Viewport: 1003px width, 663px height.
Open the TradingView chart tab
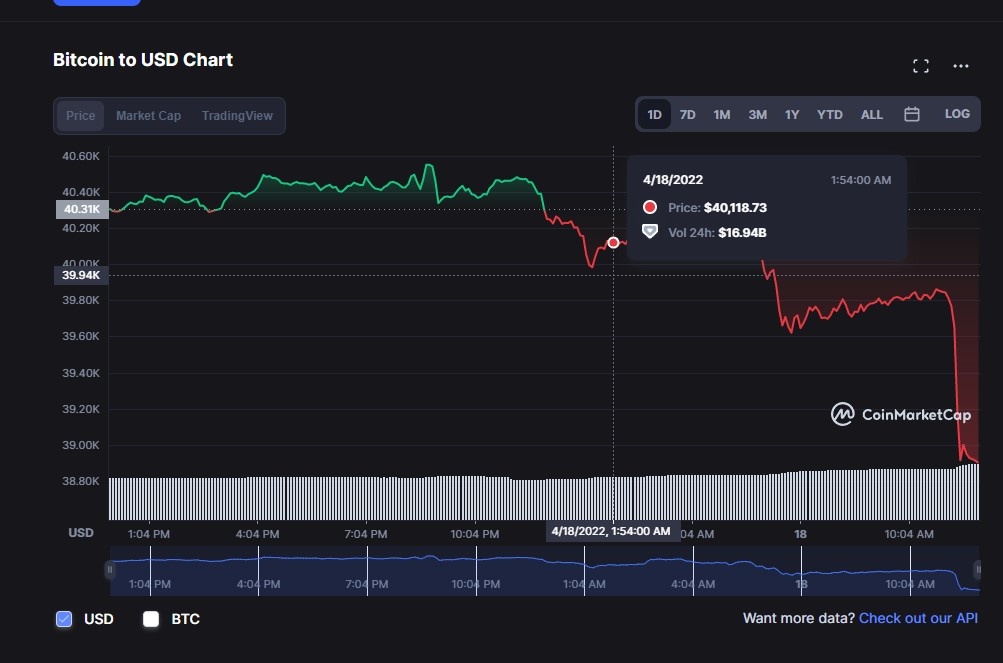(x=236, y=115)
